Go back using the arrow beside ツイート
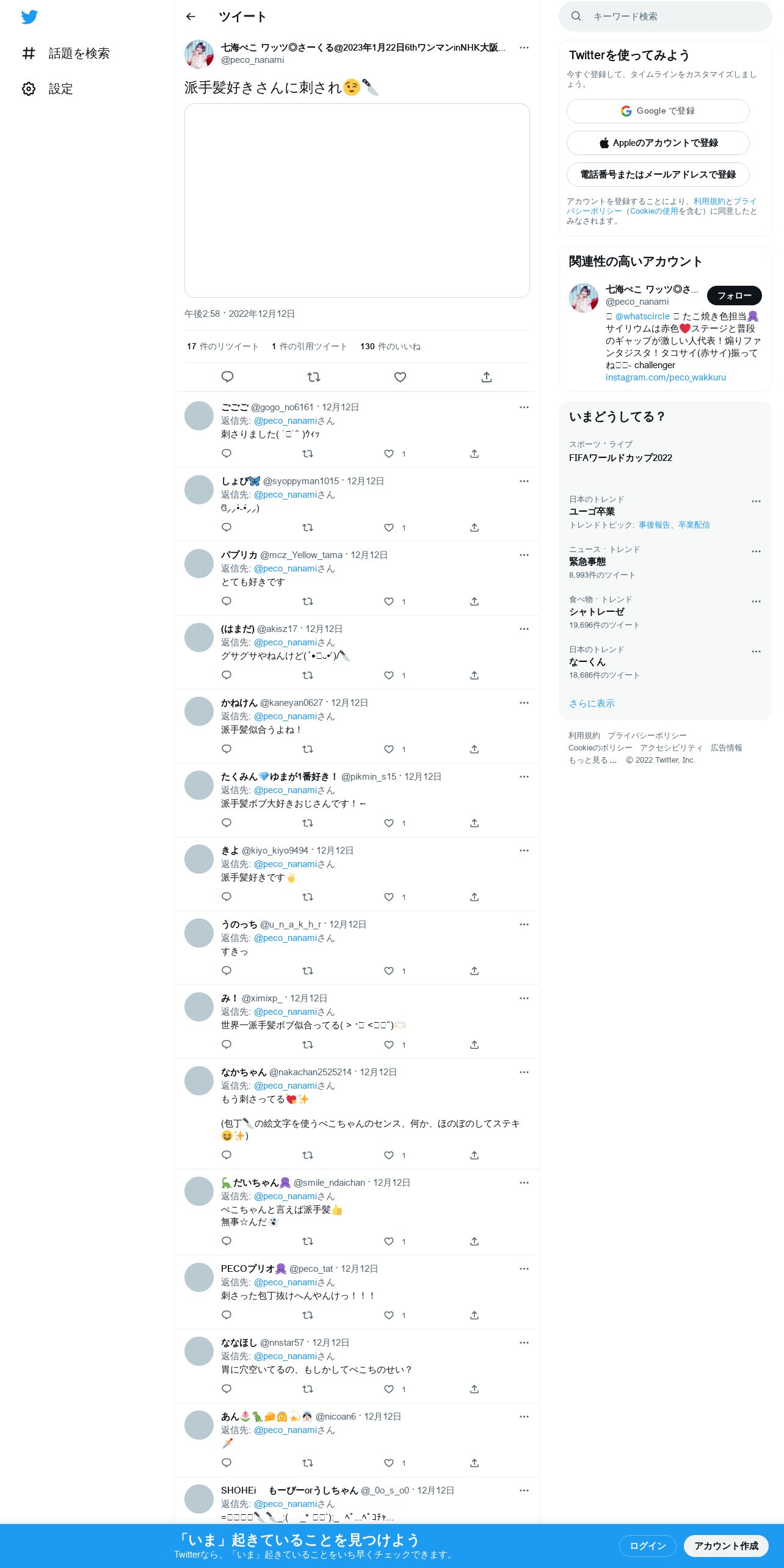The image size is (784, 1568). [x=191, y=16]
